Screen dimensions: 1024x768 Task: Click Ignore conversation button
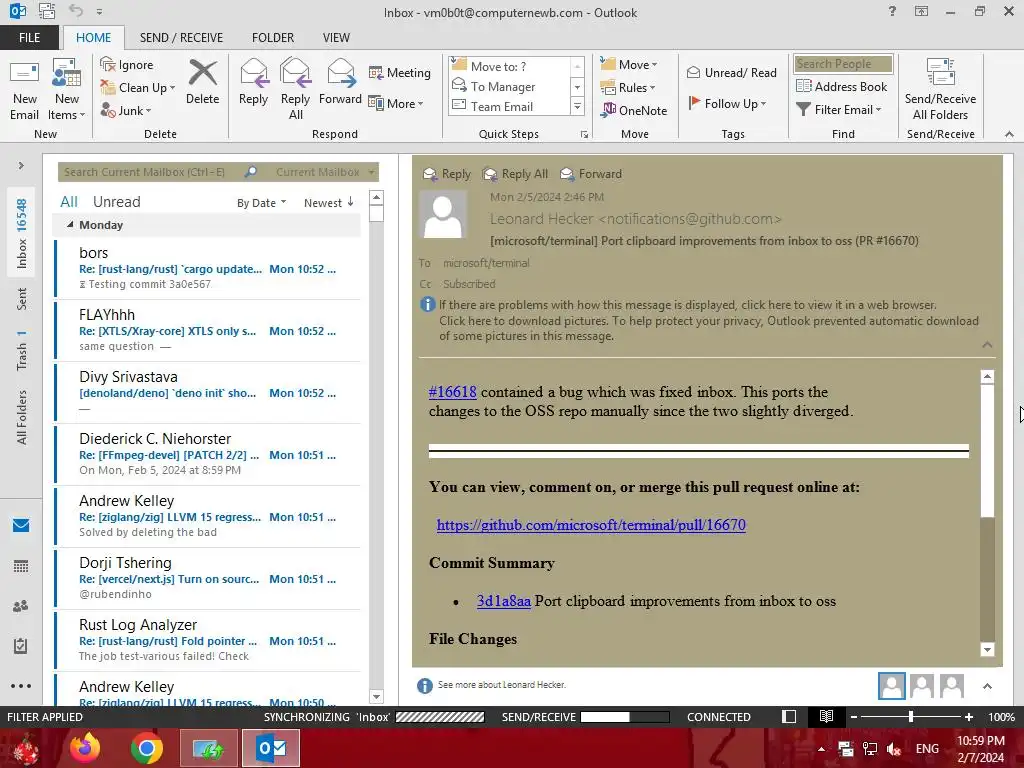(x=127, y=65)
